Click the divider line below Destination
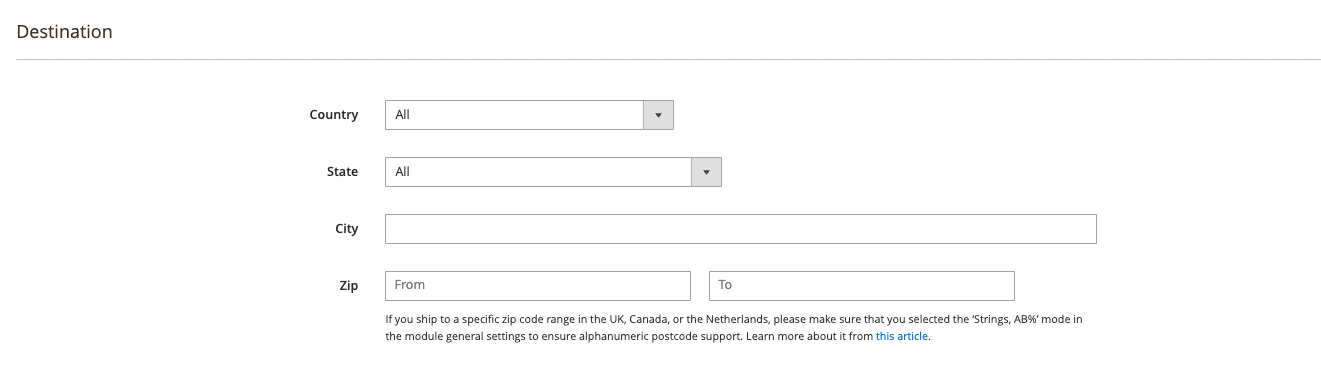 [669, 59]
